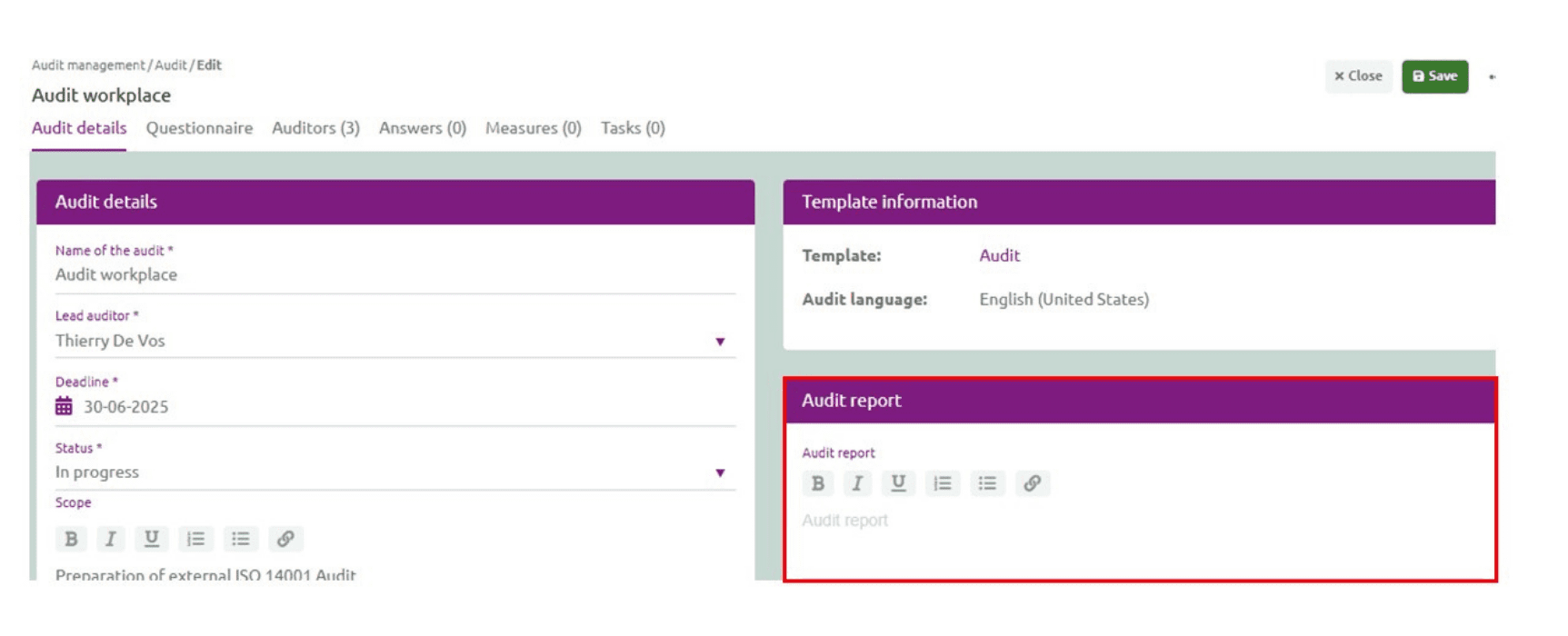Click Bold icon in Audit report editor
This screenshot has width=1568, height=636.
tap(817, 483)
